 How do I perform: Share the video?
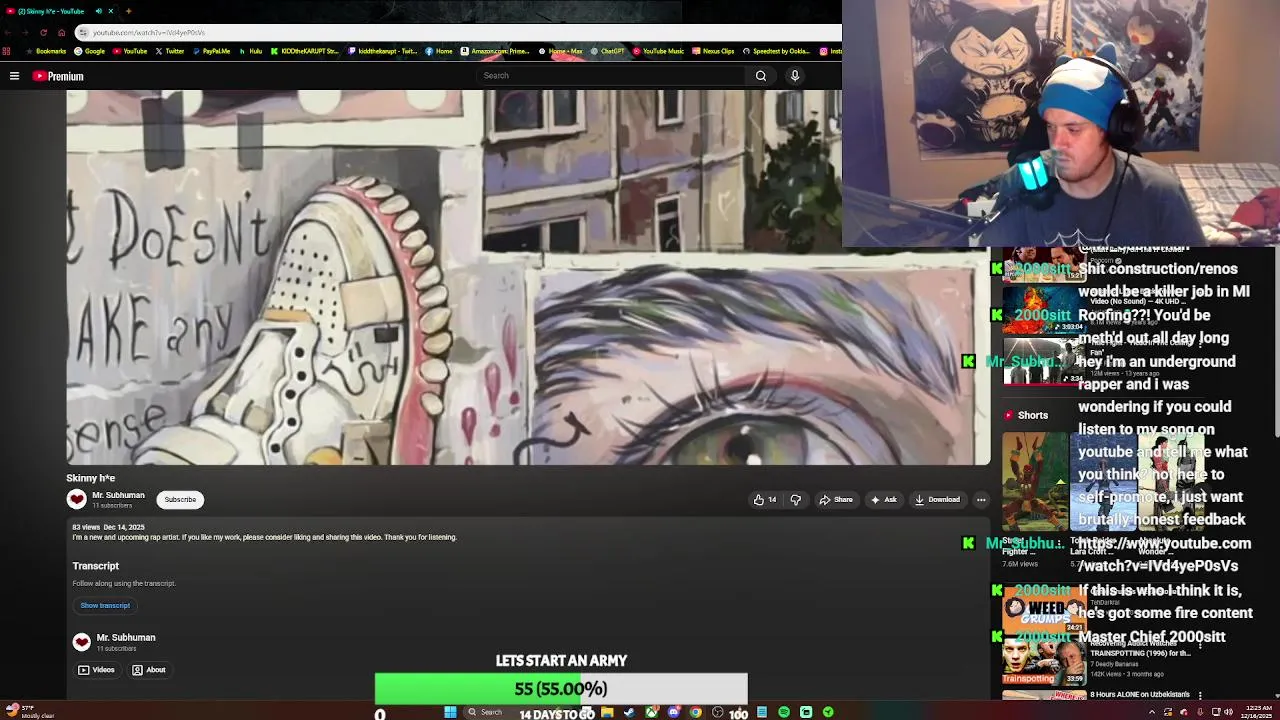[x=836, y=500]
